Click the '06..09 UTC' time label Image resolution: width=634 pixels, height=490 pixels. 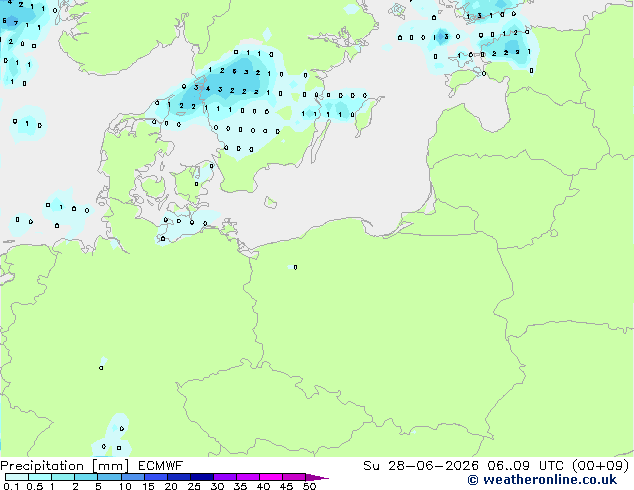(525, 466)
